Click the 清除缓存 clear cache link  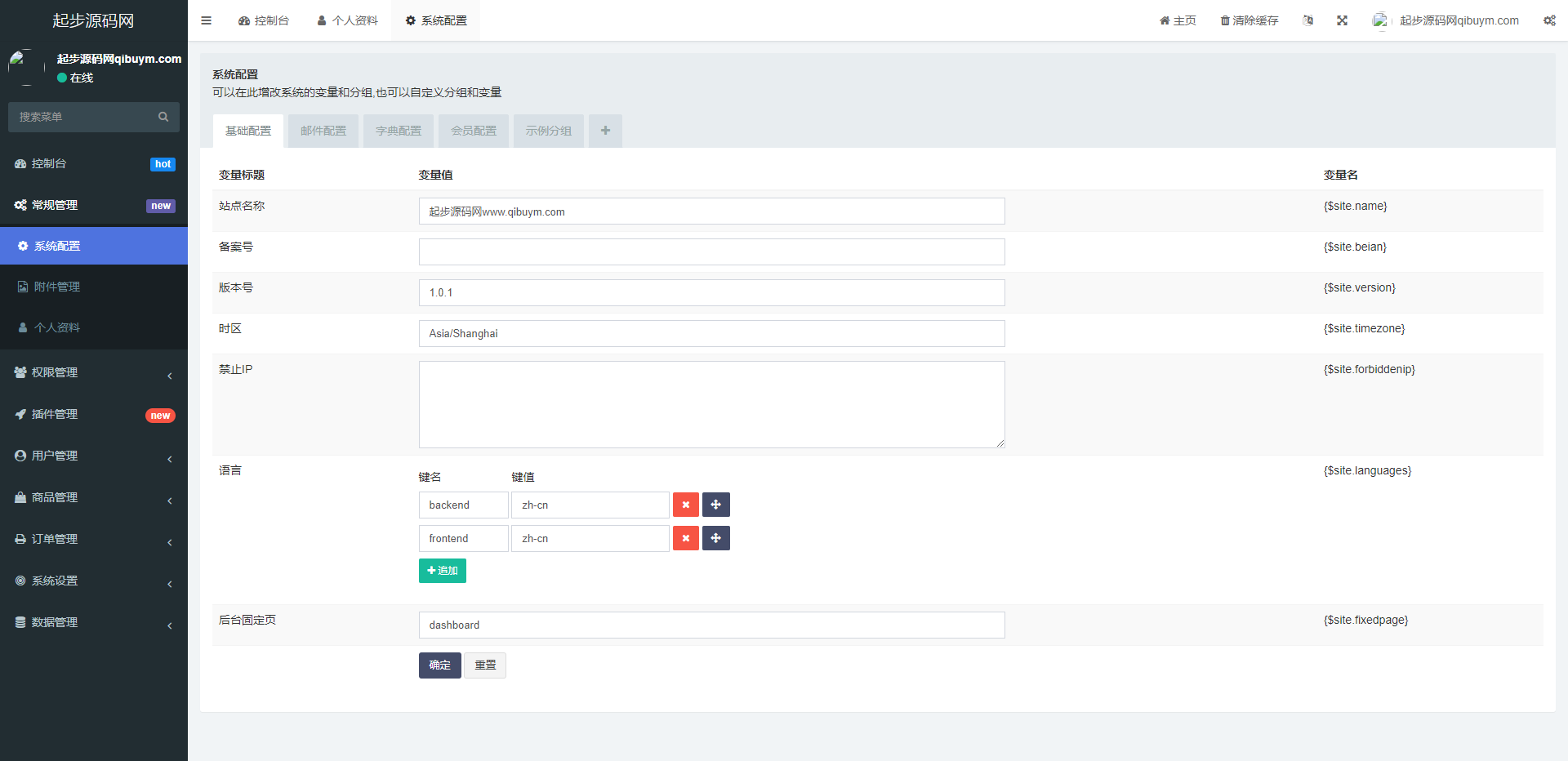[1249, 20]
